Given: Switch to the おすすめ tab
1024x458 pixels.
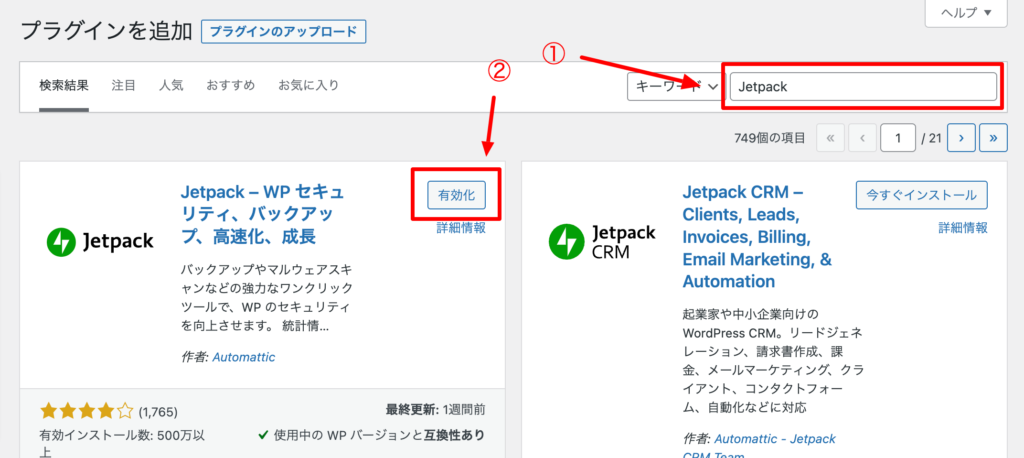Looking at the screenshot, I should point(231,85).
